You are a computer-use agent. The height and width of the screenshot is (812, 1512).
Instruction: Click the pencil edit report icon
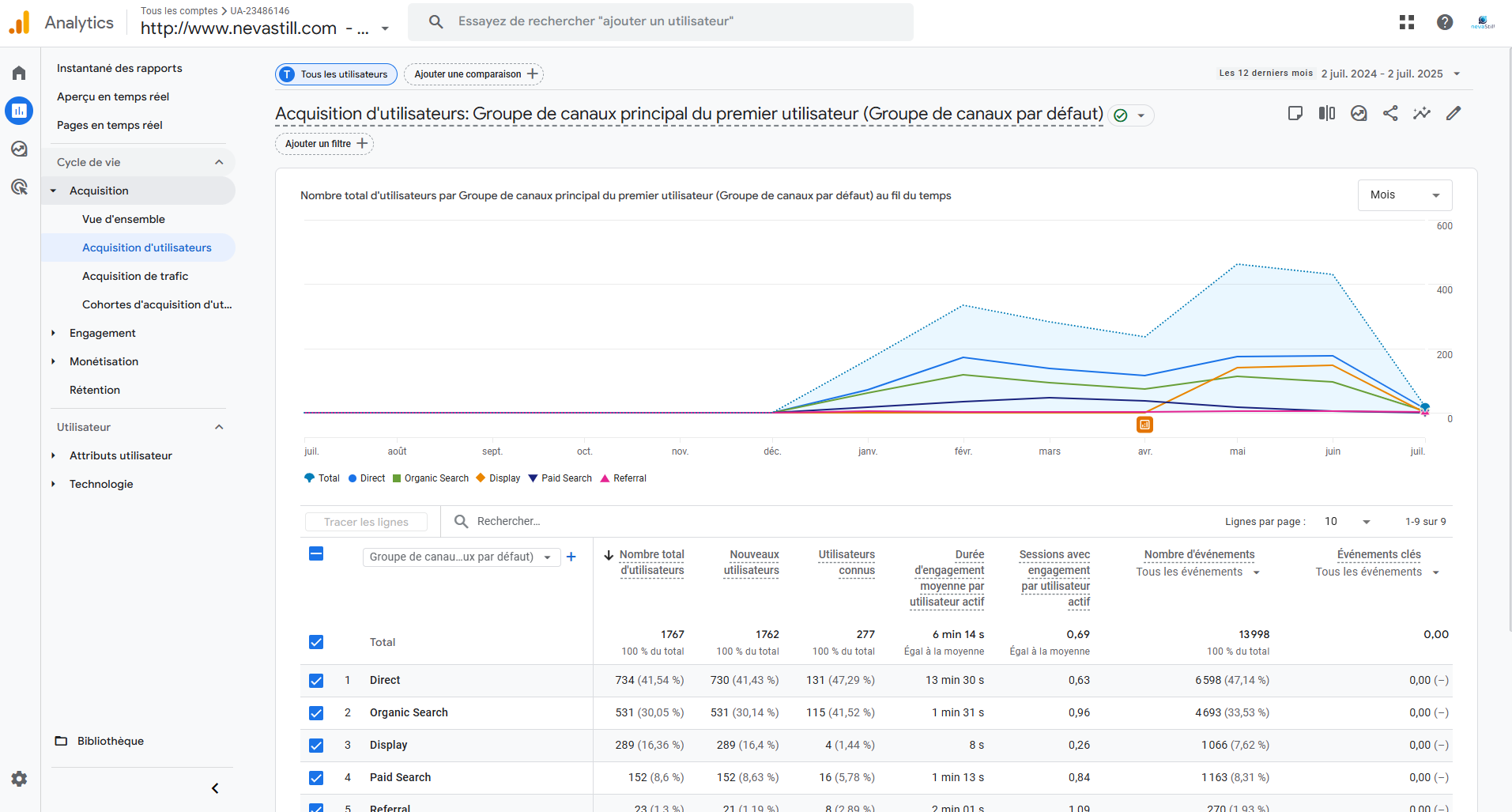click(x=1454, y=113)
